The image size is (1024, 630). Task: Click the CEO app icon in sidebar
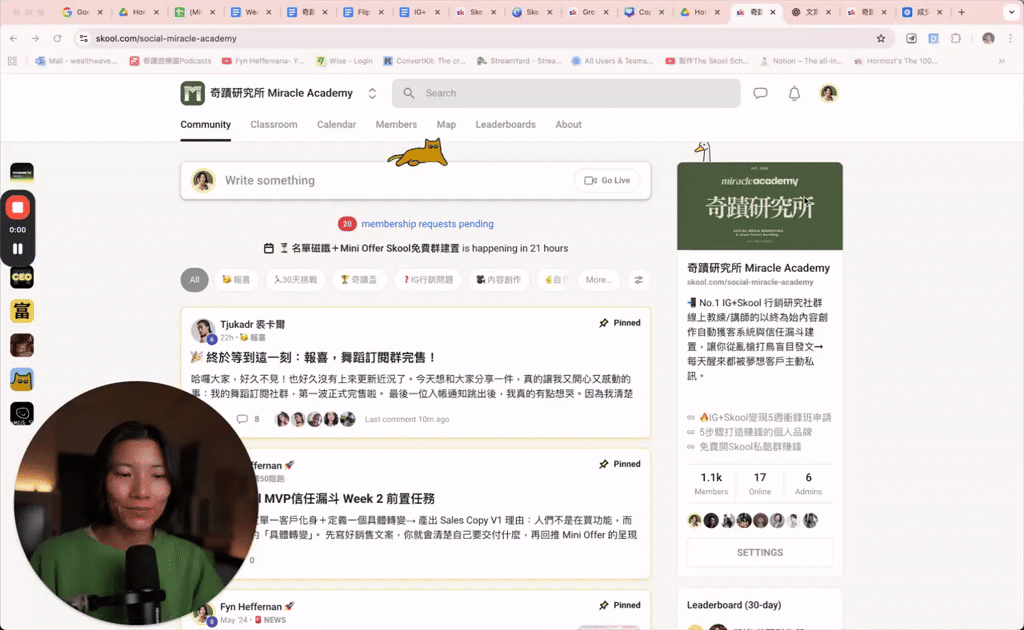[20, 277]
